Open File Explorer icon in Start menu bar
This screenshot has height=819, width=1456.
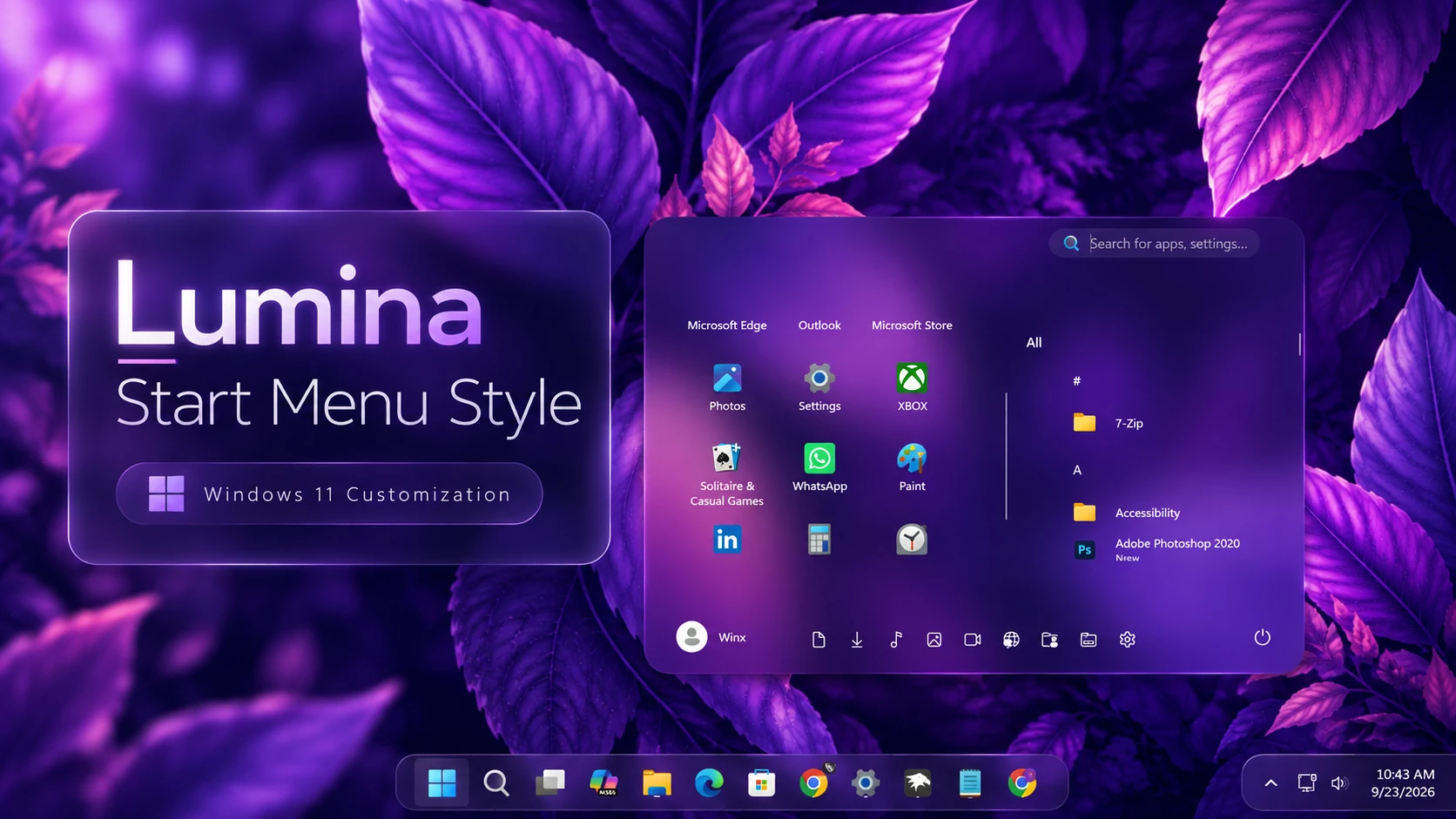click(1089, 640)
